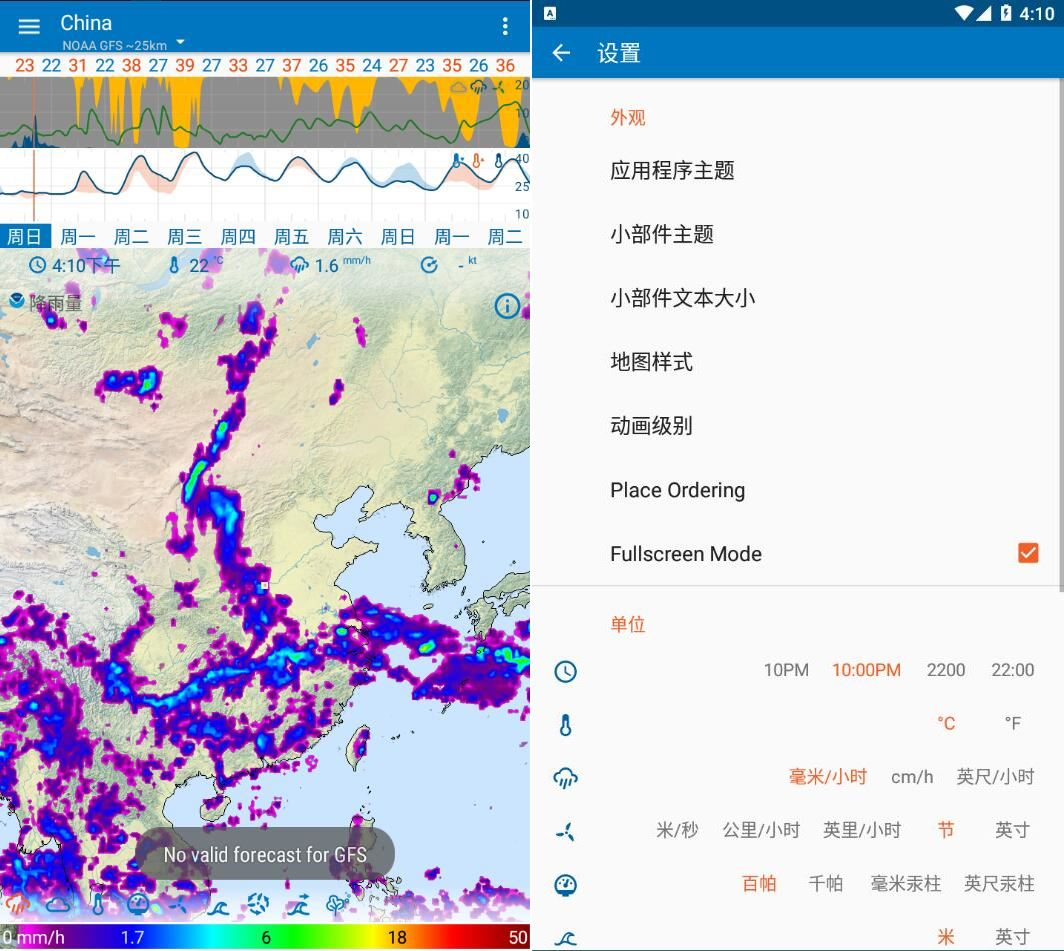Open the overflow menu in the weather view
The image size is (1064, 951).
[505, 25]
